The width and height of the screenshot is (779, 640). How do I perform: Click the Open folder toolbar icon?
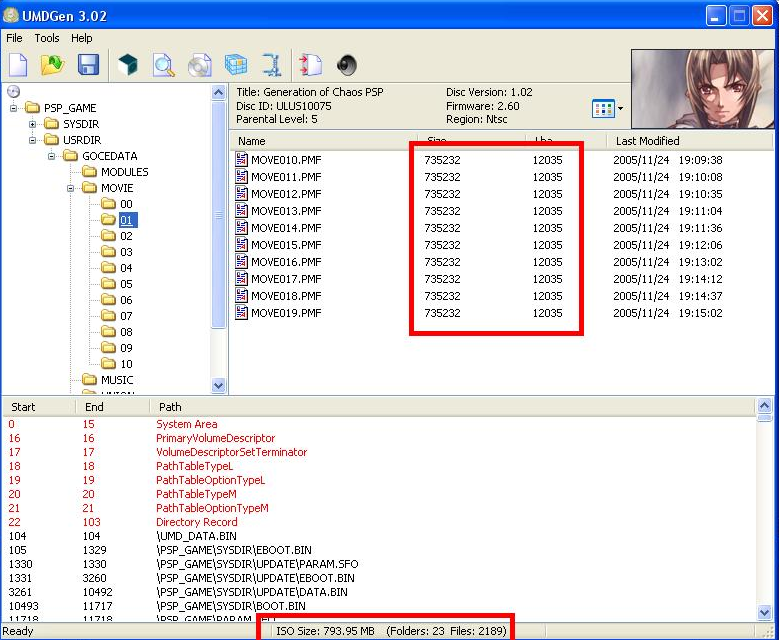point(52,66)
